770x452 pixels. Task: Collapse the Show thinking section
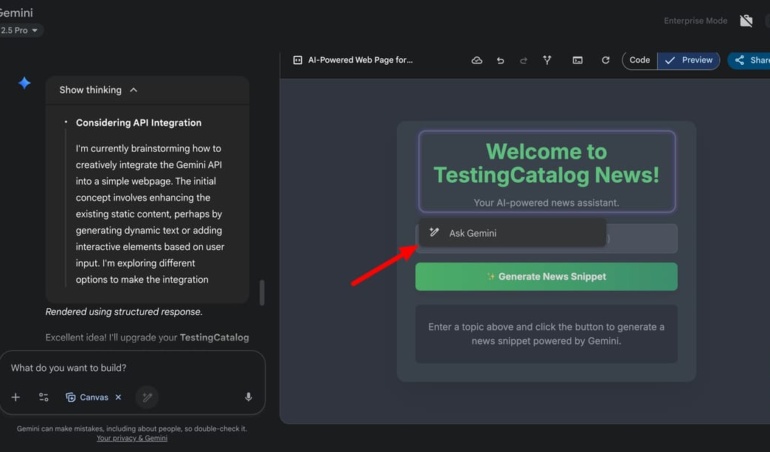[x=98, y=90]
